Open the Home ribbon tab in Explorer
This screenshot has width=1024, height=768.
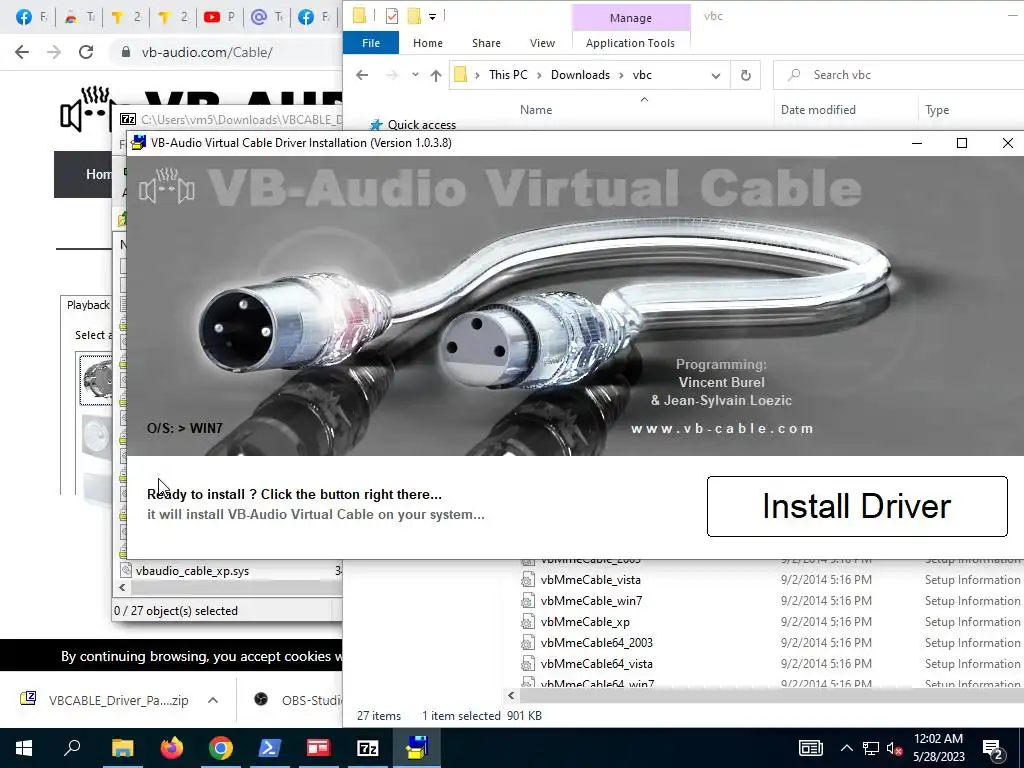(x=428, y=43)
